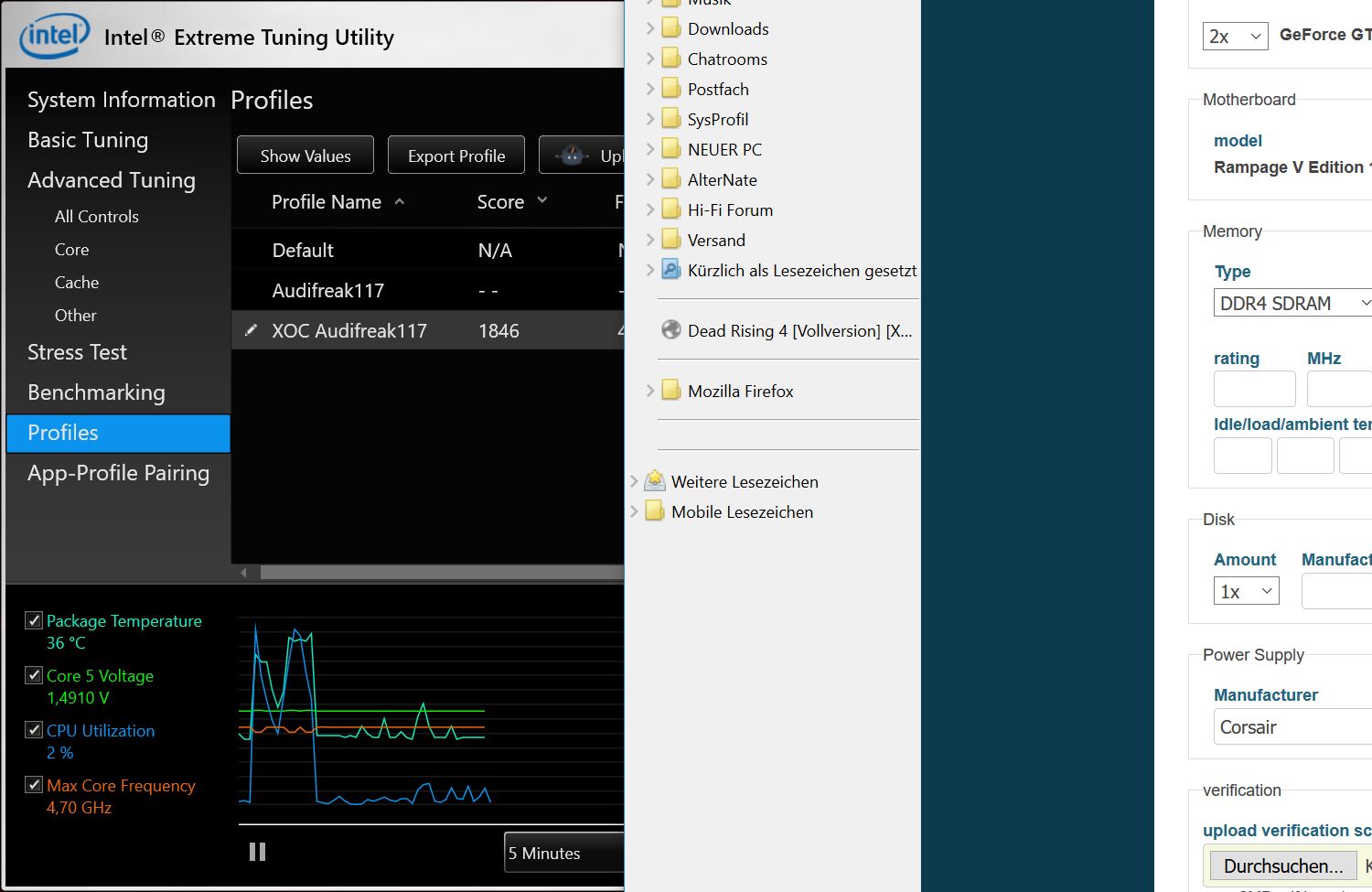The width and height of the screenshot is (1372, 892).
Task: Click the Chatrooms bookmark folder icon
Action: pyautogui.click(x=671, y=59)
